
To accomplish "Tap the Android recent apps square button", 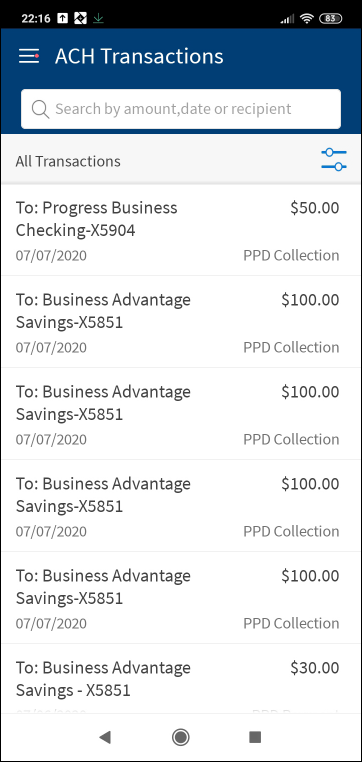I will point(255,737).
